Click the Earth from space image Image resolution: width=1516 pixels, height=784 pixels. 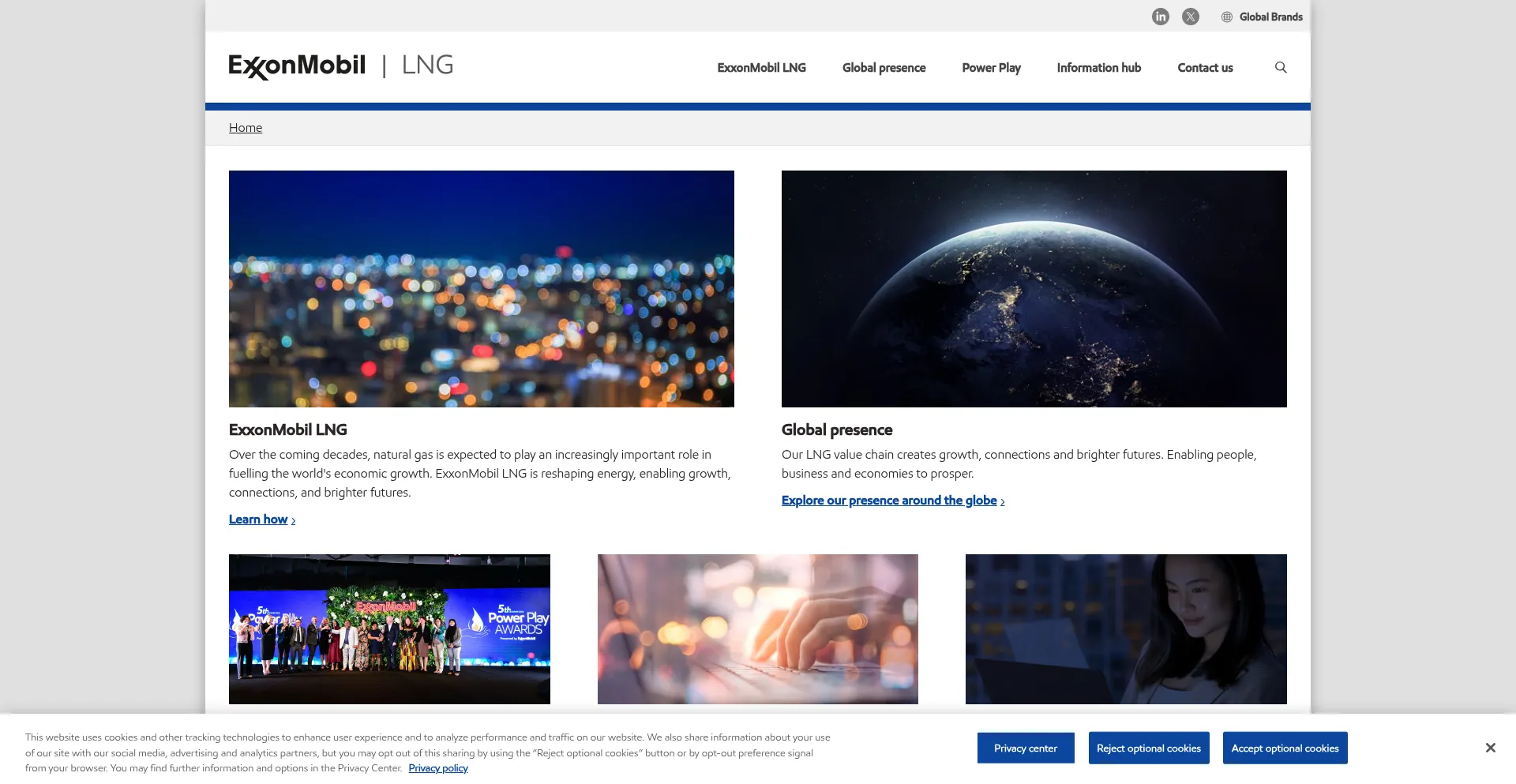coord(1034,289)
